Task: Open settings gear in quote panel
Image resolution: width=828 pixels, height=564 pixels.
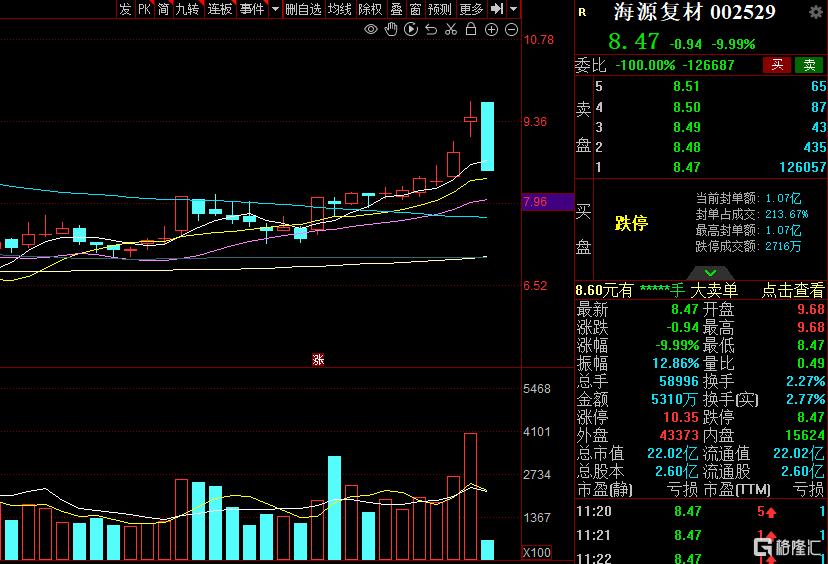Action: (816, 13)
